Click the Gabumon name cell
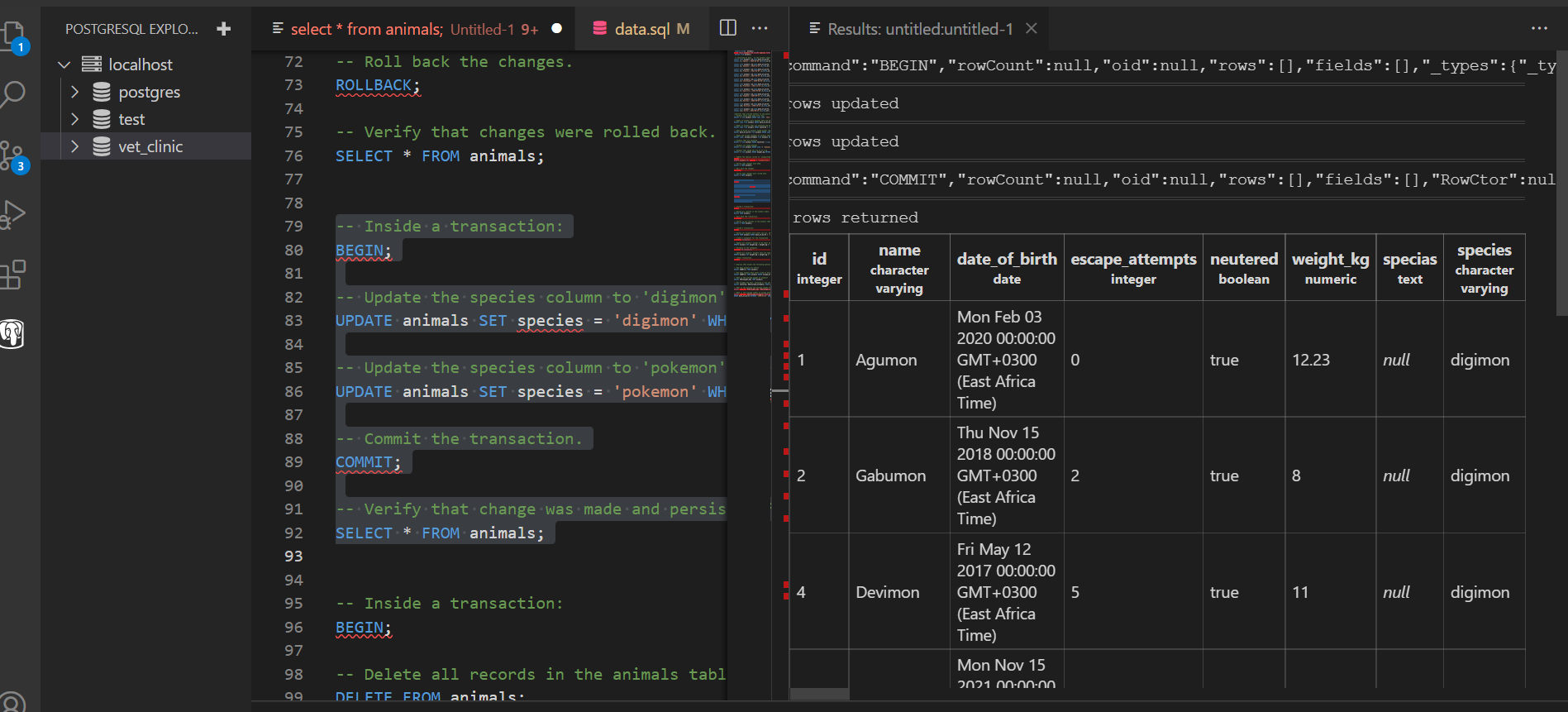Viewport: 1568px width, 712px height. (899, 475)
